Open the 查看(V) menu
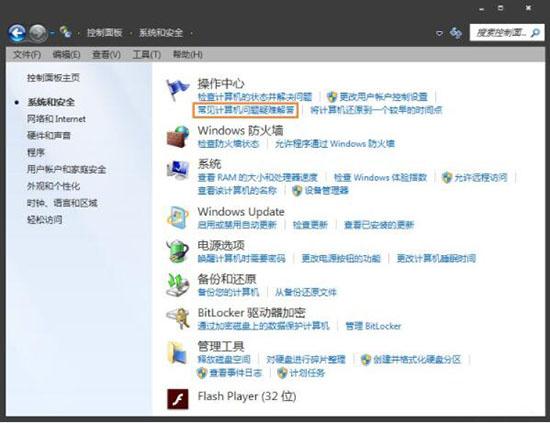The image size is (550, 423). click(106, 55)
